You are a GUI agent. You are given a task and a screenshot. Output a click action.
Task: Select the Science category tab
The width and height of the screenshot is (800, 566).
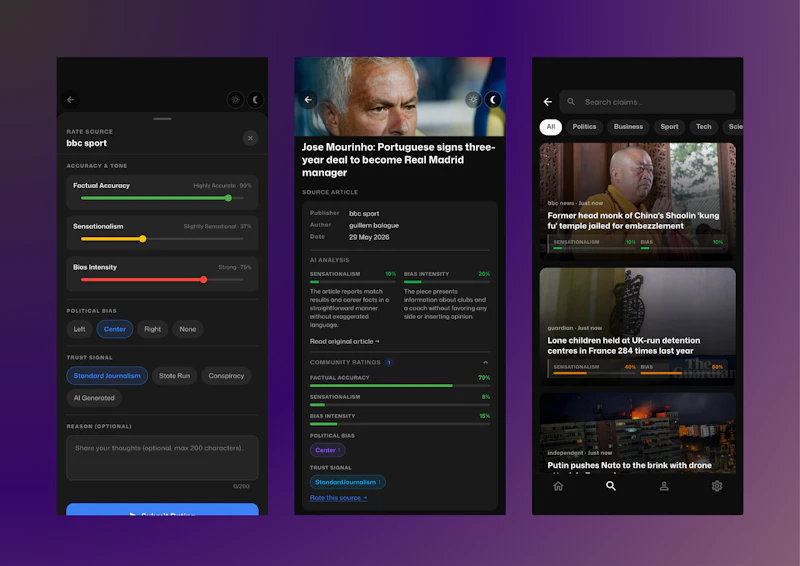(734, 127)
